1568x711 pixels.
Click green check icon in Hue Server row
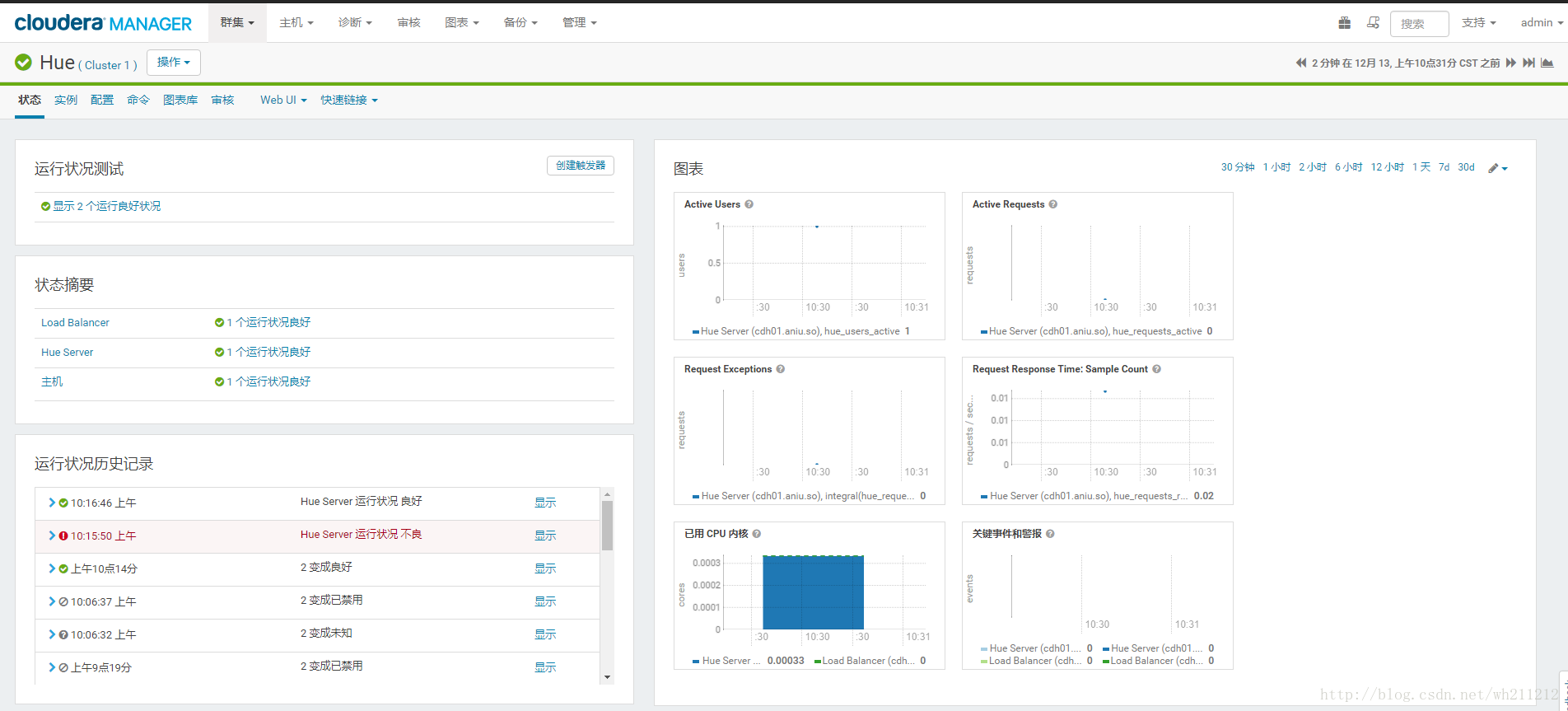tap(219, 352)
